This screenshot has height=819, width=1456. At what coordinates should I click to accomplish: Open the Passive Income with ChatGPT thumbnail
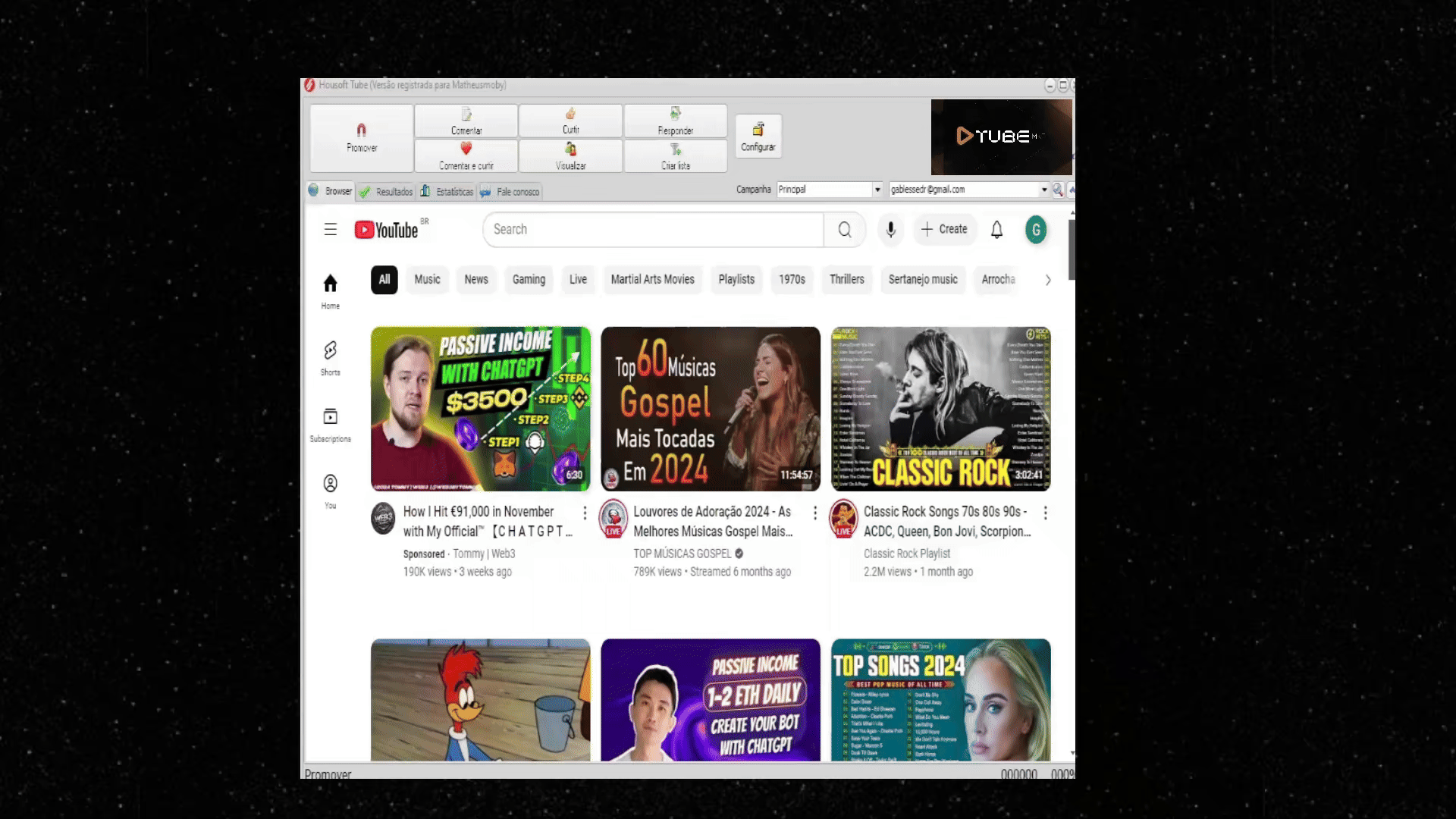pyautogui.click(x=481, y=409)
